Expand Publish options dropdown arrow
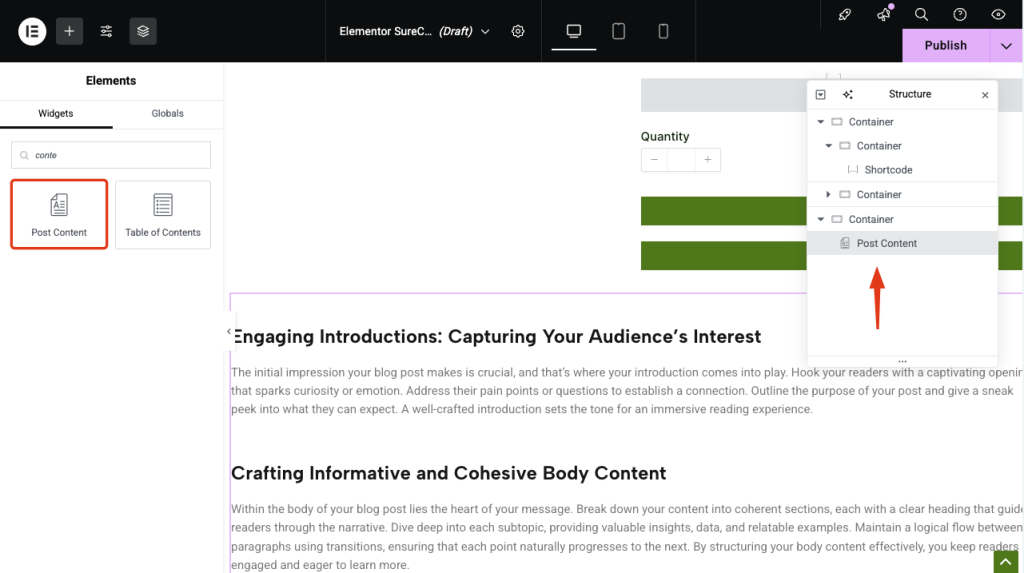Image resolution: width=1024 pixels, height=573 pixels. [1006, 45]
